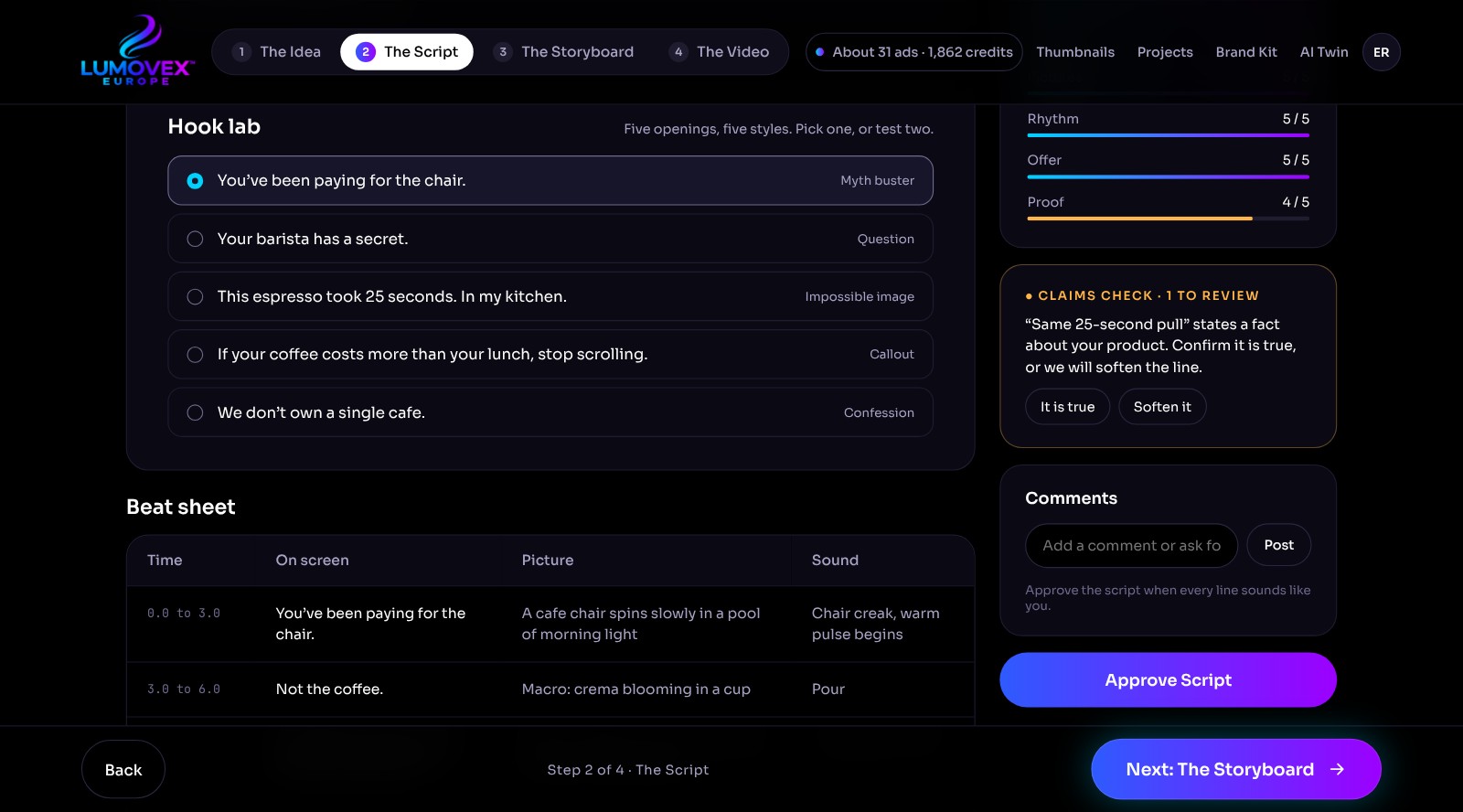1463x812 pixels.
Task: Open Projects in the top navigation
Action: [1165, 52]
